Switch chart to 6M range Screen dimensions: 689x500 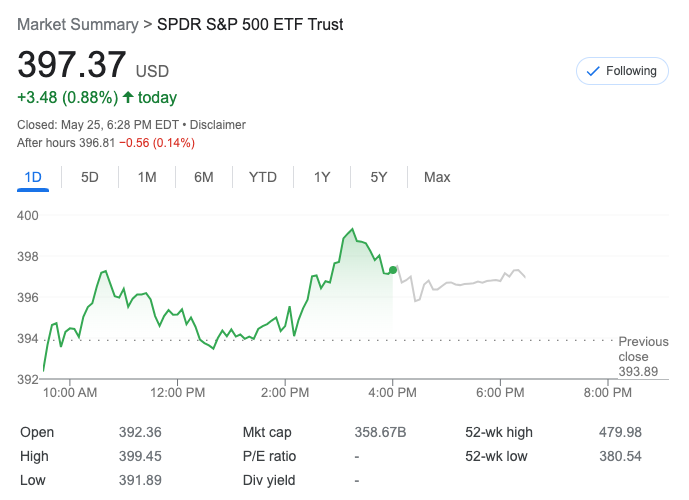coord(204,177)
